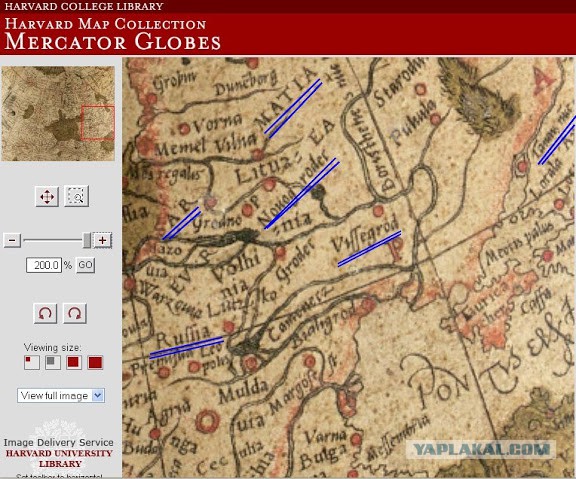Select the pan move tool icon
The image size is (576, 479).
47,196
